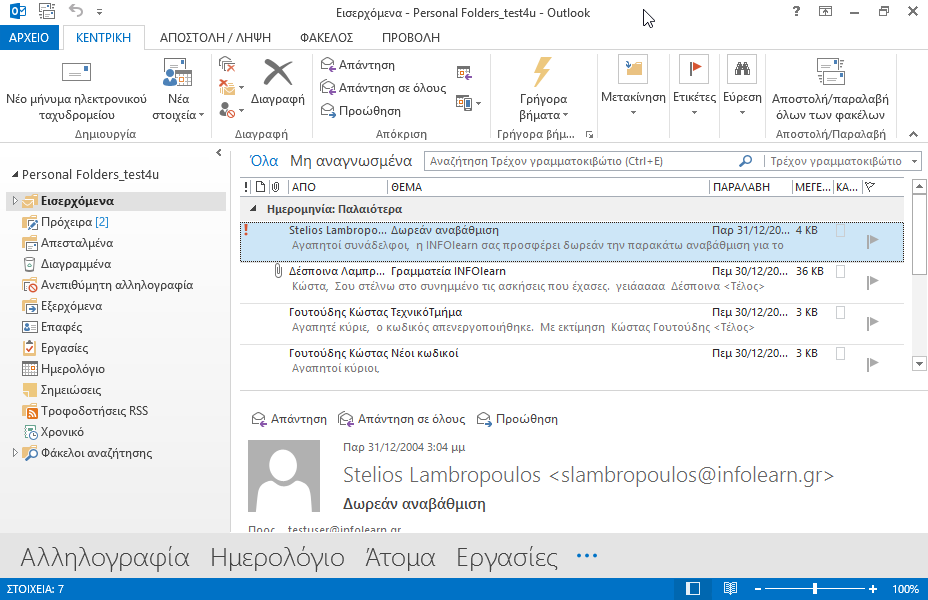Click the Help question mark icon

[x=796, y=11]
